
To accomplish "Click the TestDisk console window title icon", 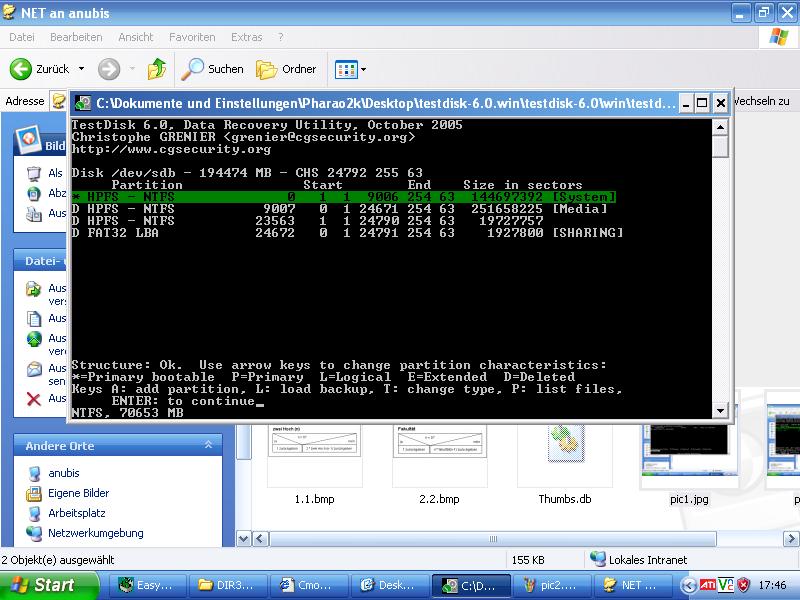I will tap(83, 103).
